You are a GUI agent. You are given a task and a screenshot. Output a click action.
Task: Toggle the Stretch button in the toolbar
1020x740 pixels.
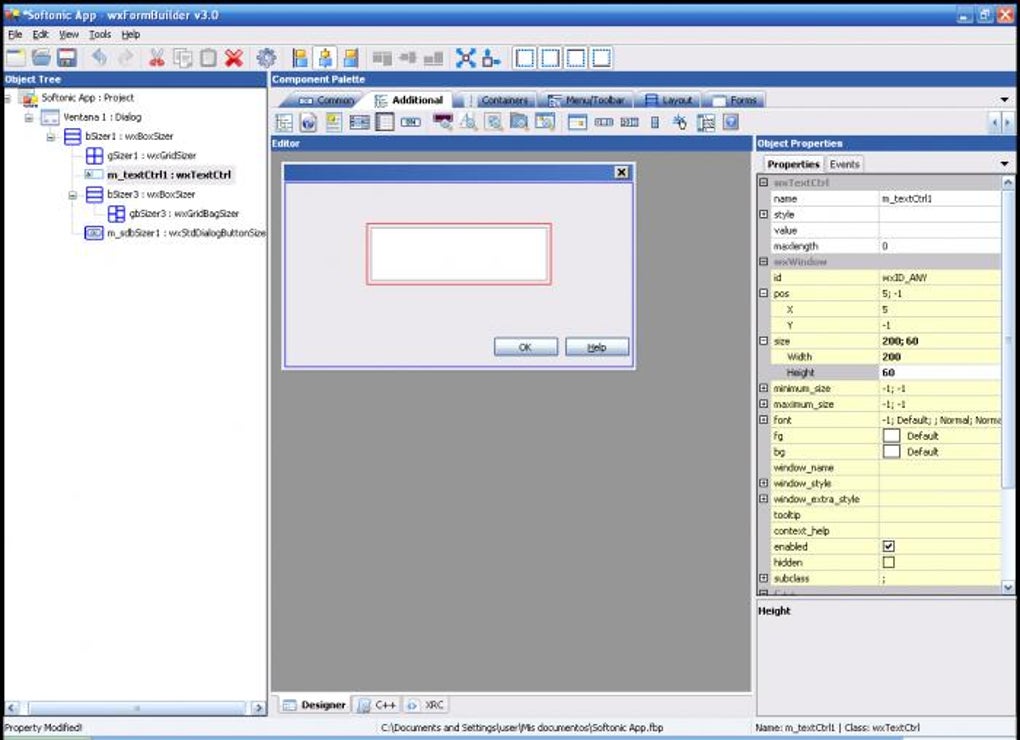[492, 58]
